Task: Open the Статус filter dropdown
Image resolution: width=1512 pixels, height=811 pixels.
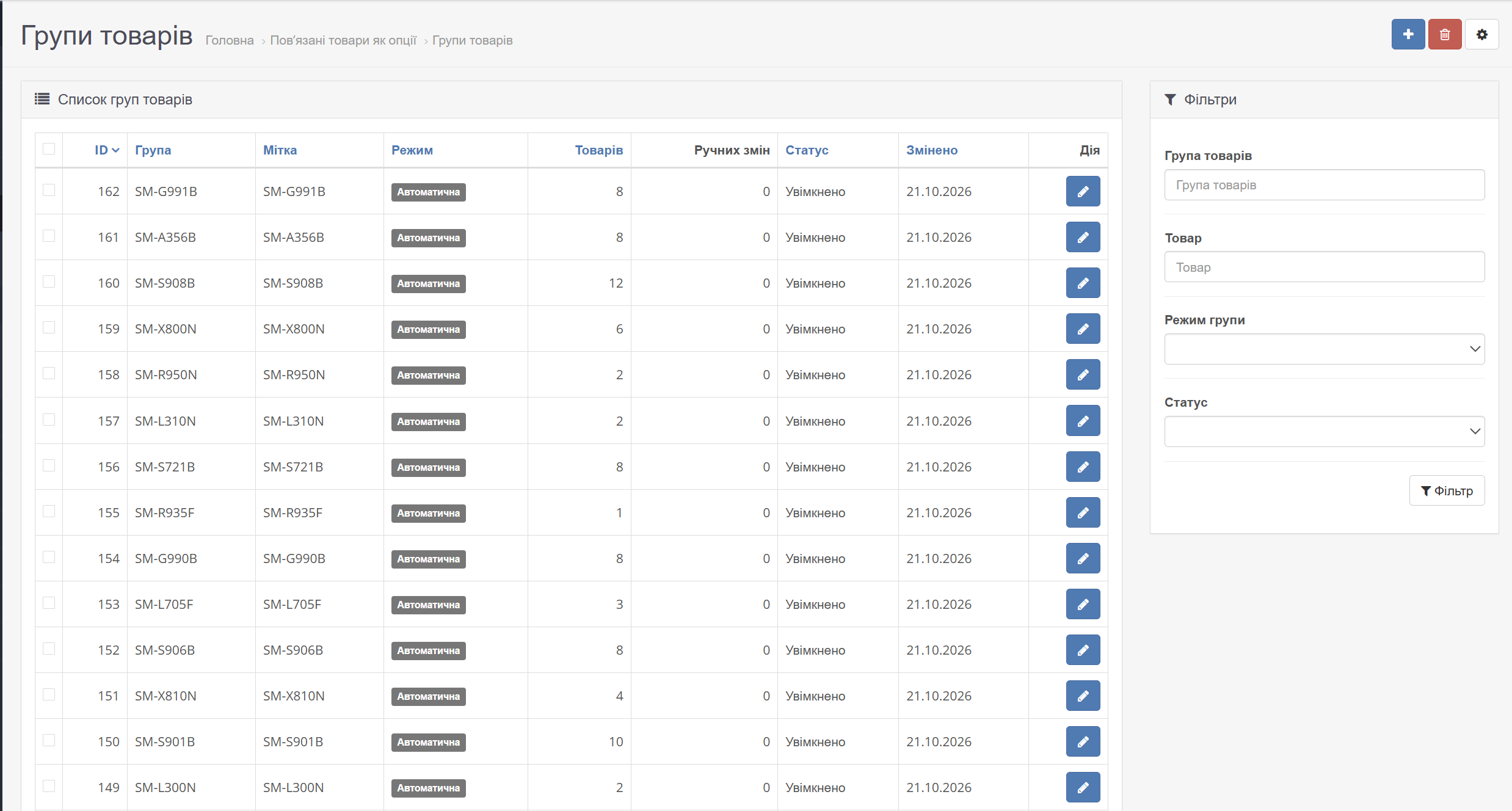Action: pyautogui.click(x=1324, y=431)
